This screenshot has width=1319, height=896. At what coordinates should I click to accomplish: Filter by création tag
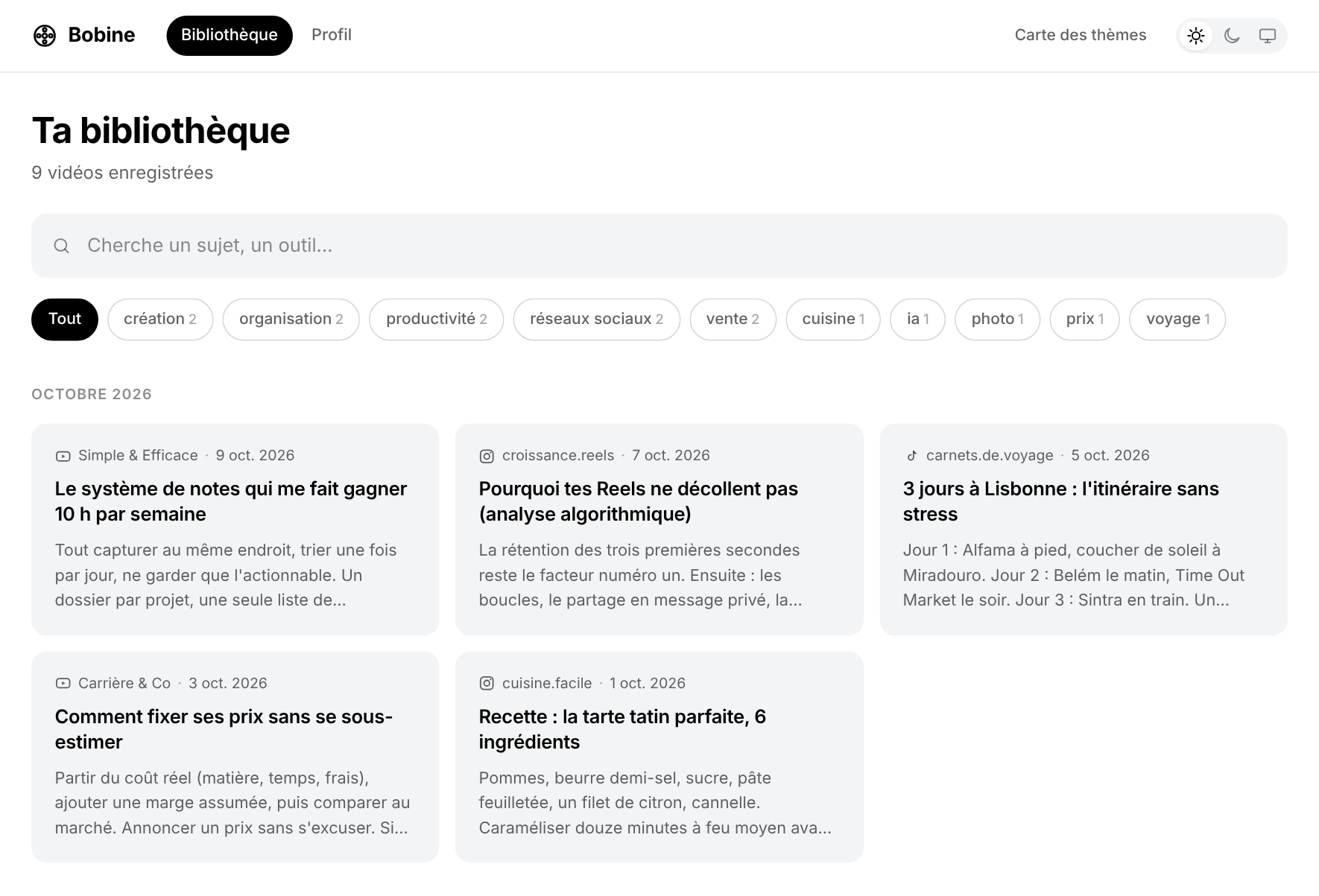[160, 320]
